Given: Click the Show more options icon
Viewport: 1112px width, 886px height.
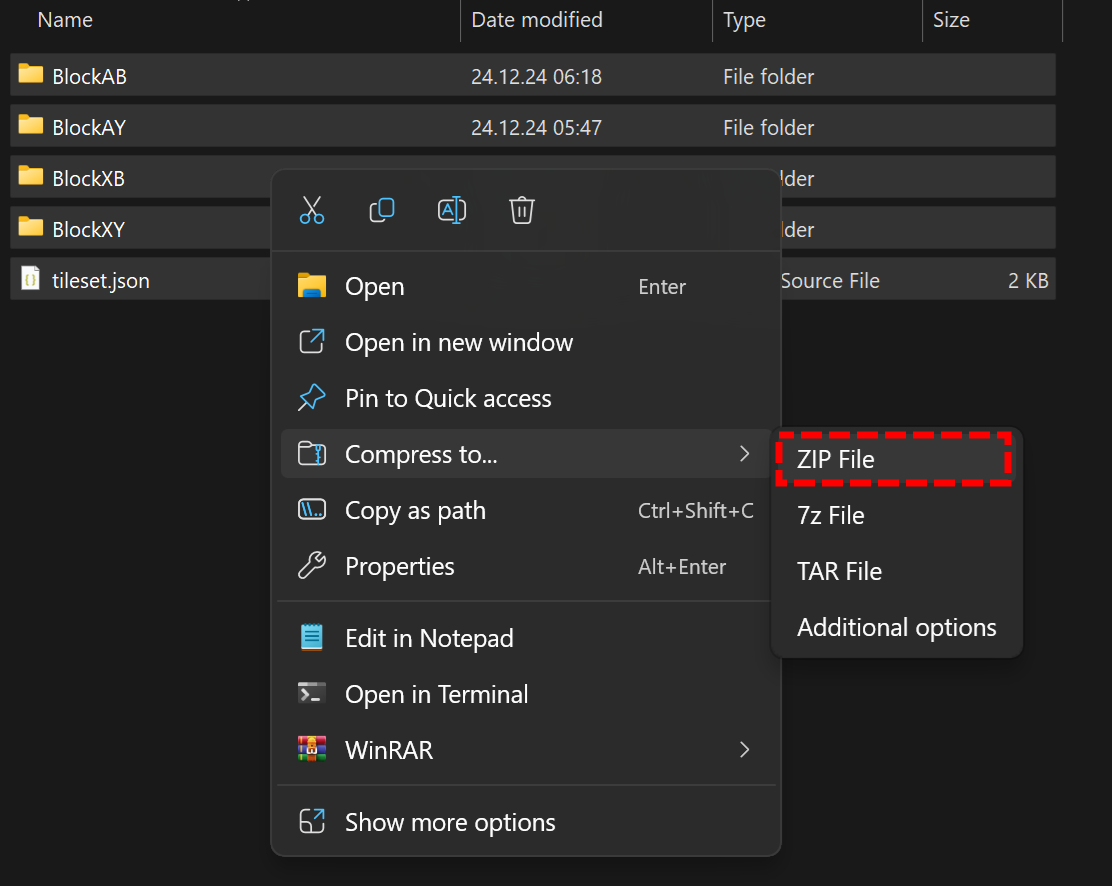Looking at the screenshot, I should point(312,821).
